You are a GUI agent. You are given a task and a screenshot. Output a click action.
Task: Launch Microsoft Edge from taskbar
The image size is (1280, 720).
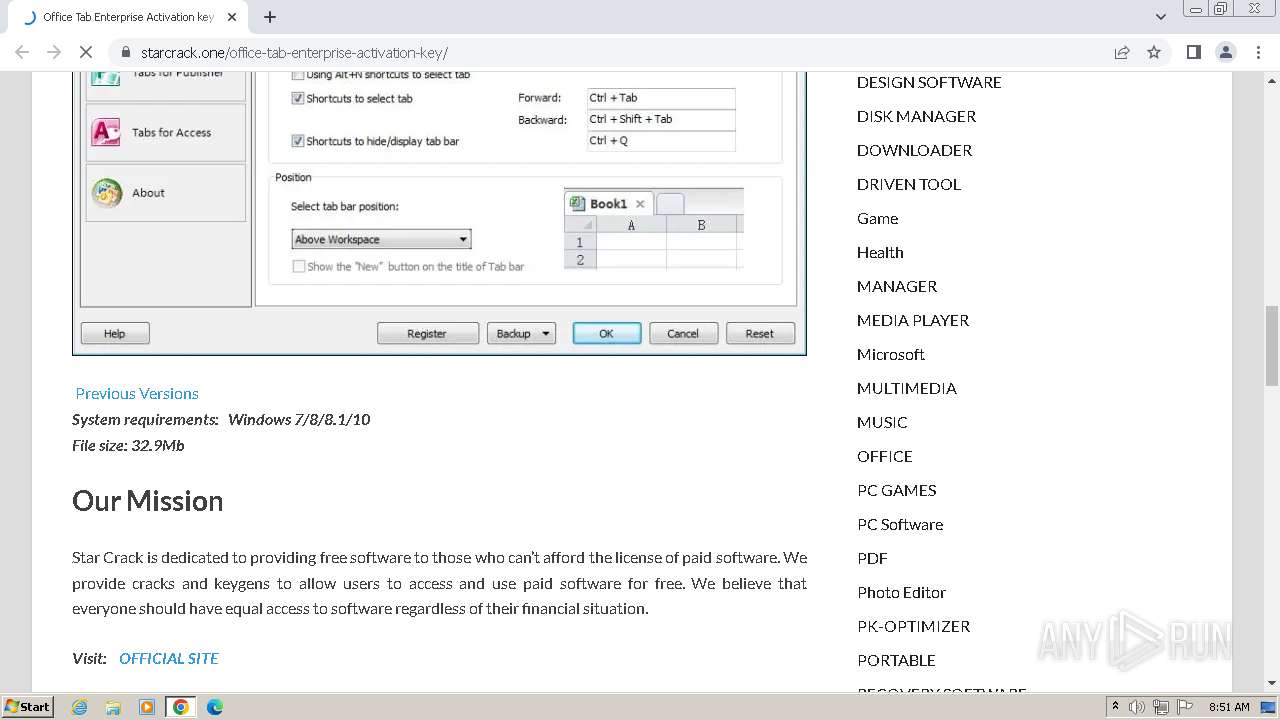tap(215, 706)
